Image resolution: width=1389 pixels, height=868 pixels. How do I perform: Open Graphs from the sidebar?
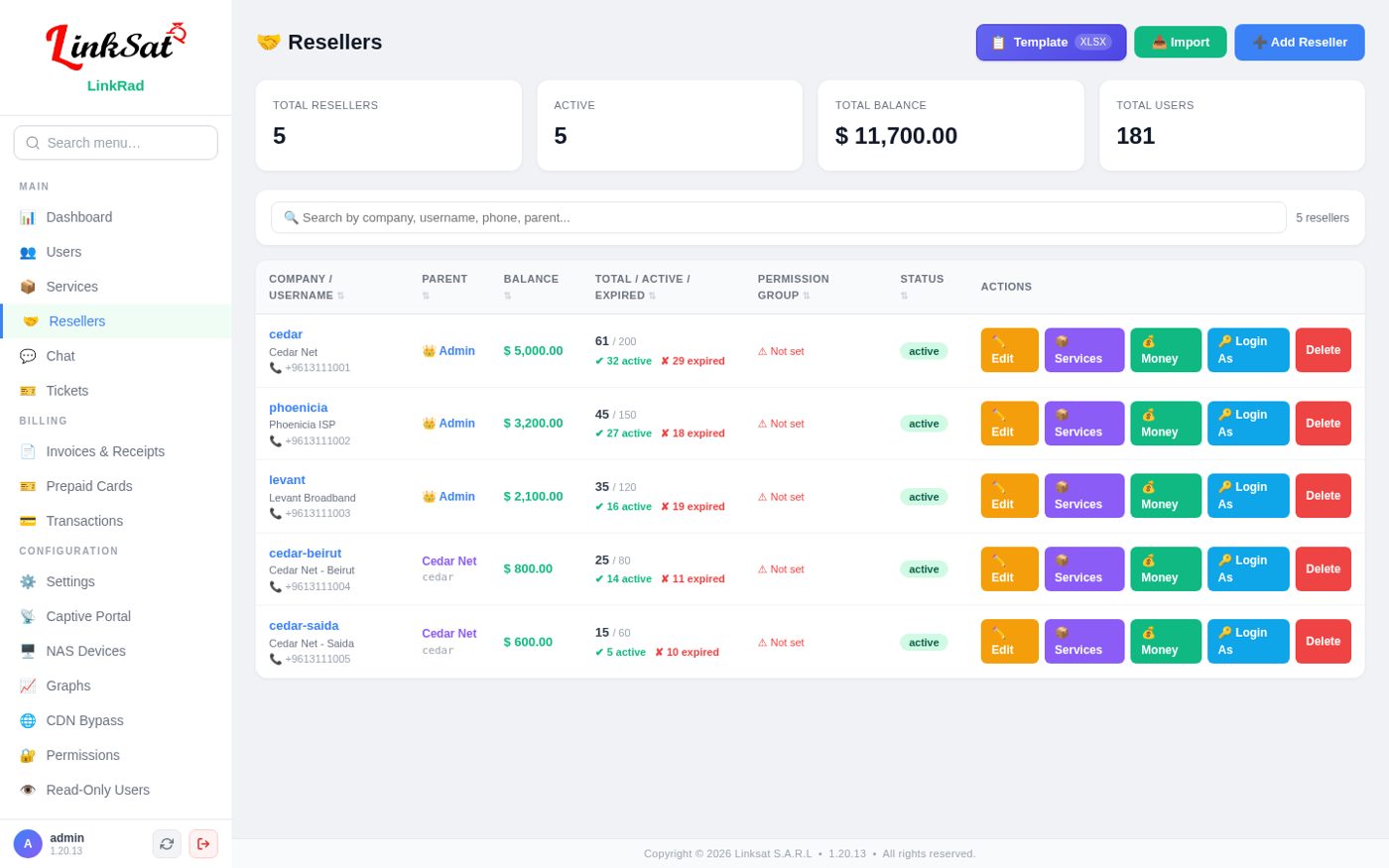(x=116, y=685)
